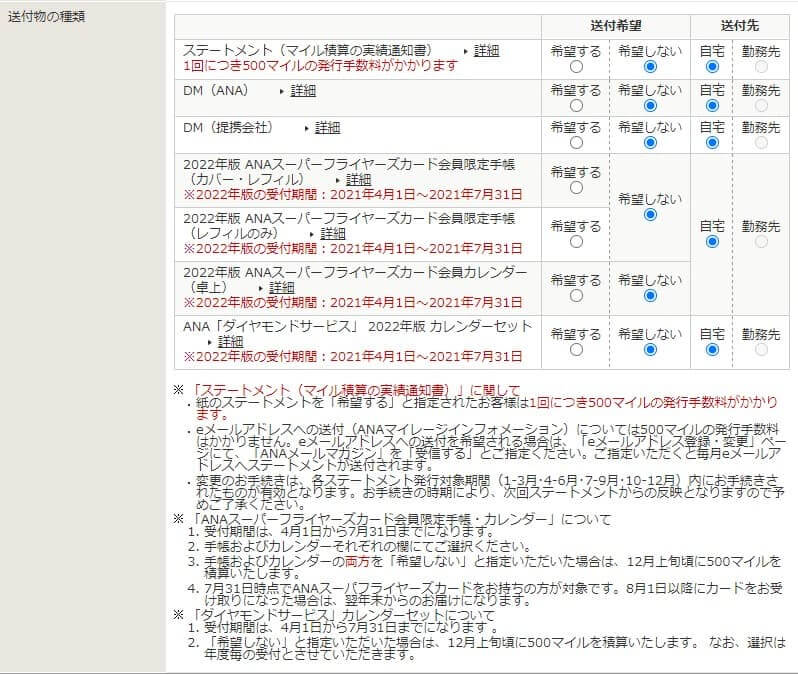Select 希望する for DM（ANA）
This screenshot has width=798, height=675.
tap(576, 105)
